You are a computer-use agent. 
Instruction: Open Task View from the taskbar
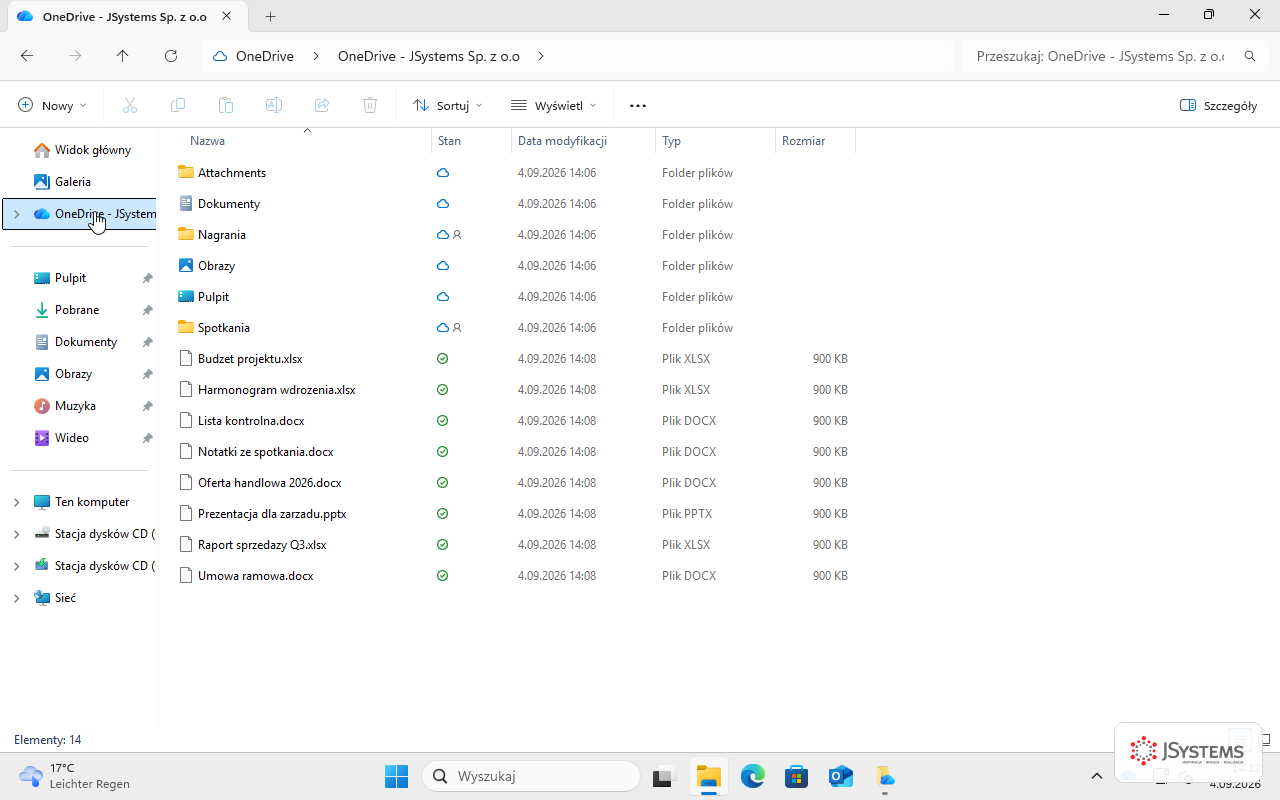pos(665,776)
